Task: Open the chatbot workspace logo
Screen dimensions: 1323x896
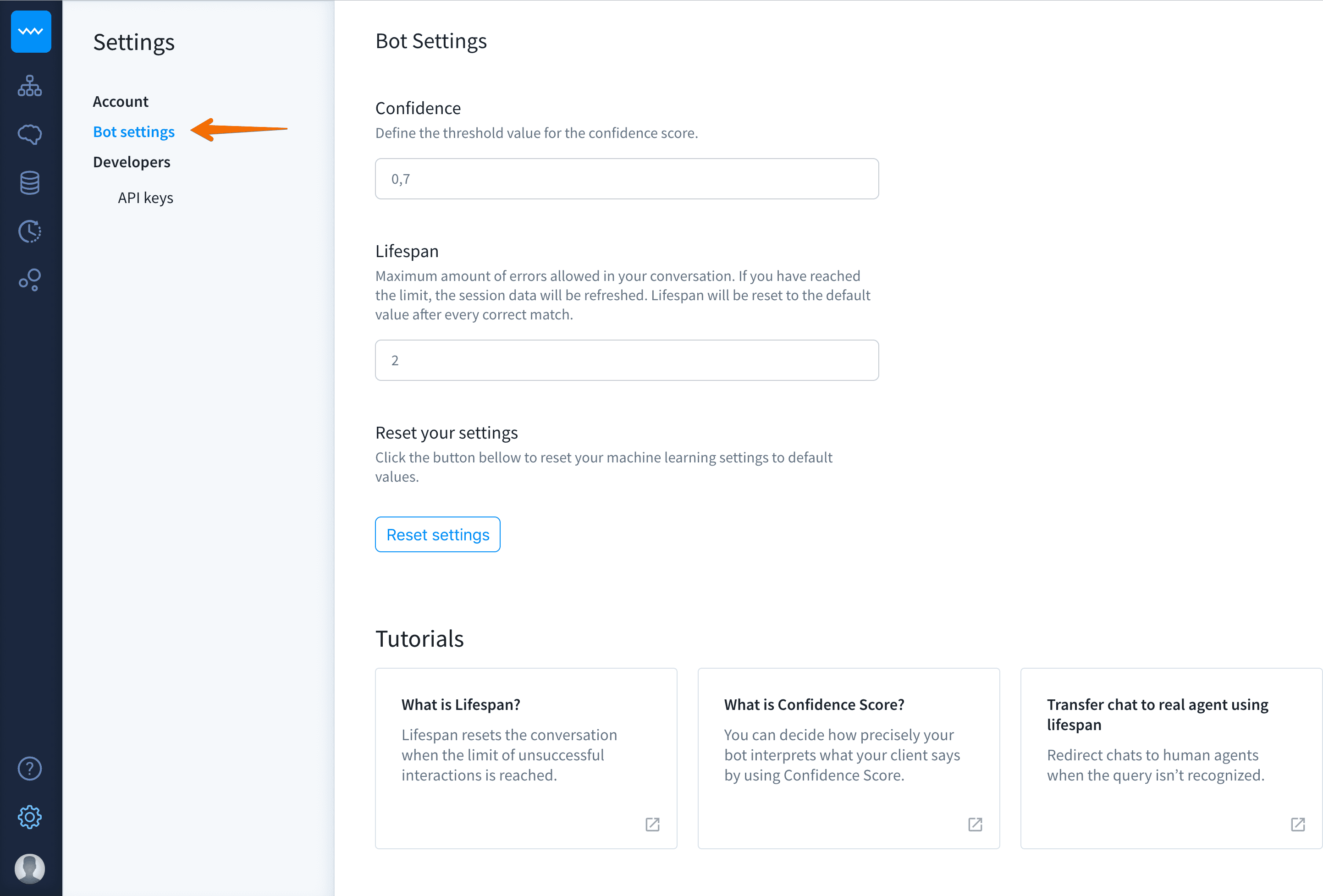Action: [x=30, y=32]
